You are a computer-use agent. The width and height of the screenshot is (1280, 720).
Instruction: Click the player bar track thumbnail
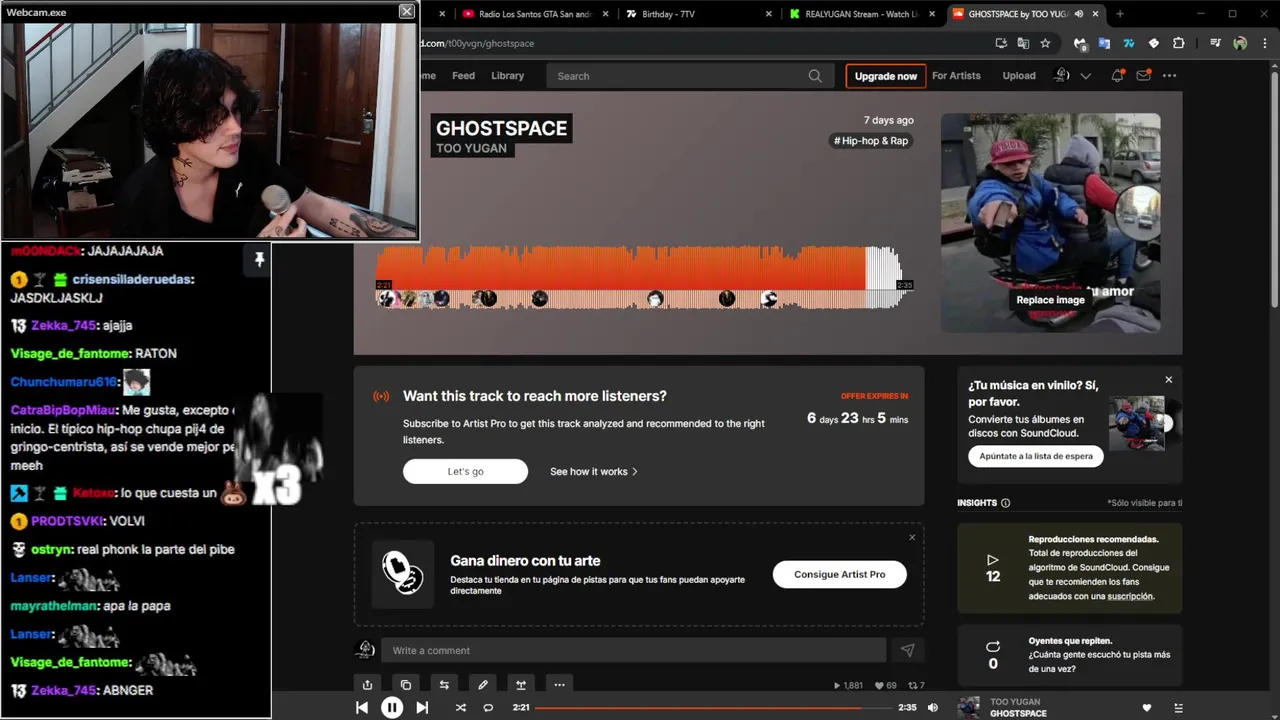click(x=969, y=708)
